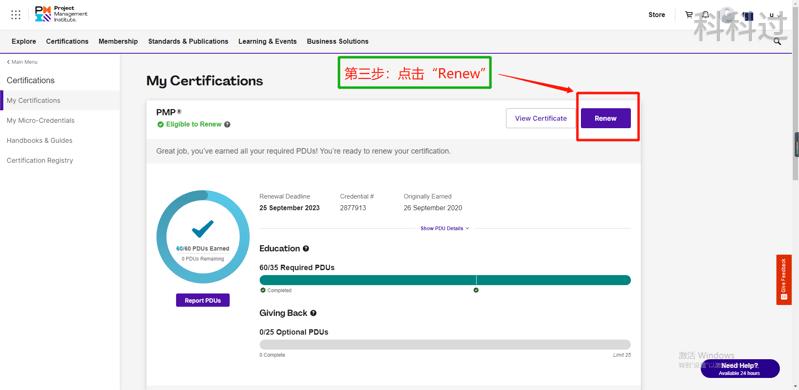Click the help icon next to Education
799x390 pixels.
[x=306, y=249]
